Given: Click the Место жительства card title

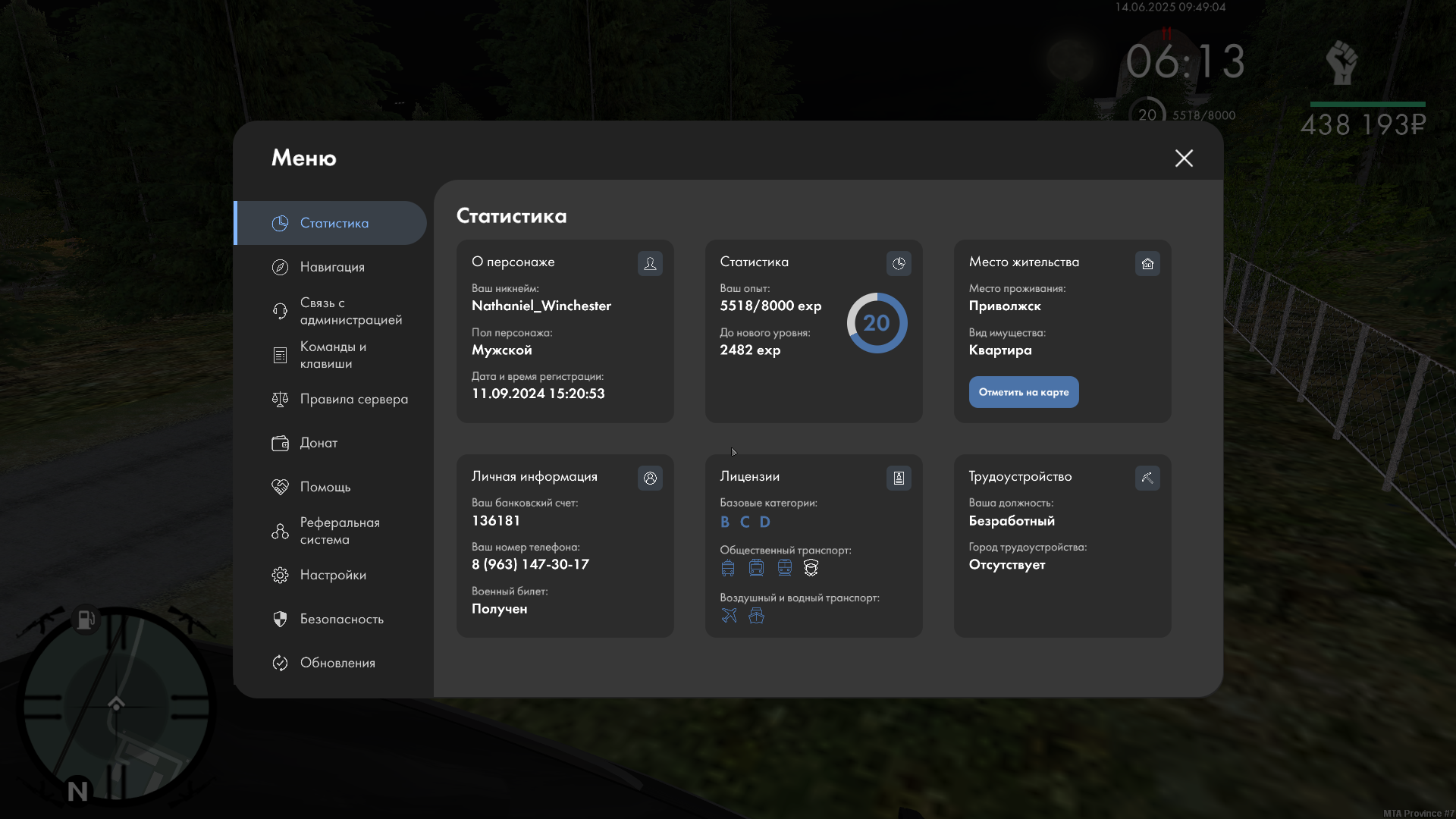Looking at the screenshot, I should pyautogui.click(x=1024, y=262).
